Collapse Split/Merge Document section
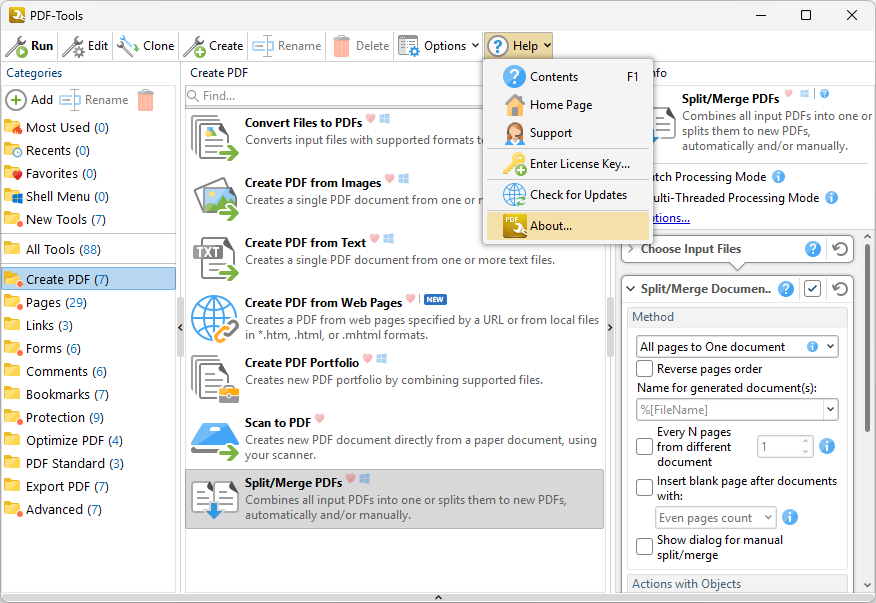Viewport: 876px width, 603px height. [631, 289]
